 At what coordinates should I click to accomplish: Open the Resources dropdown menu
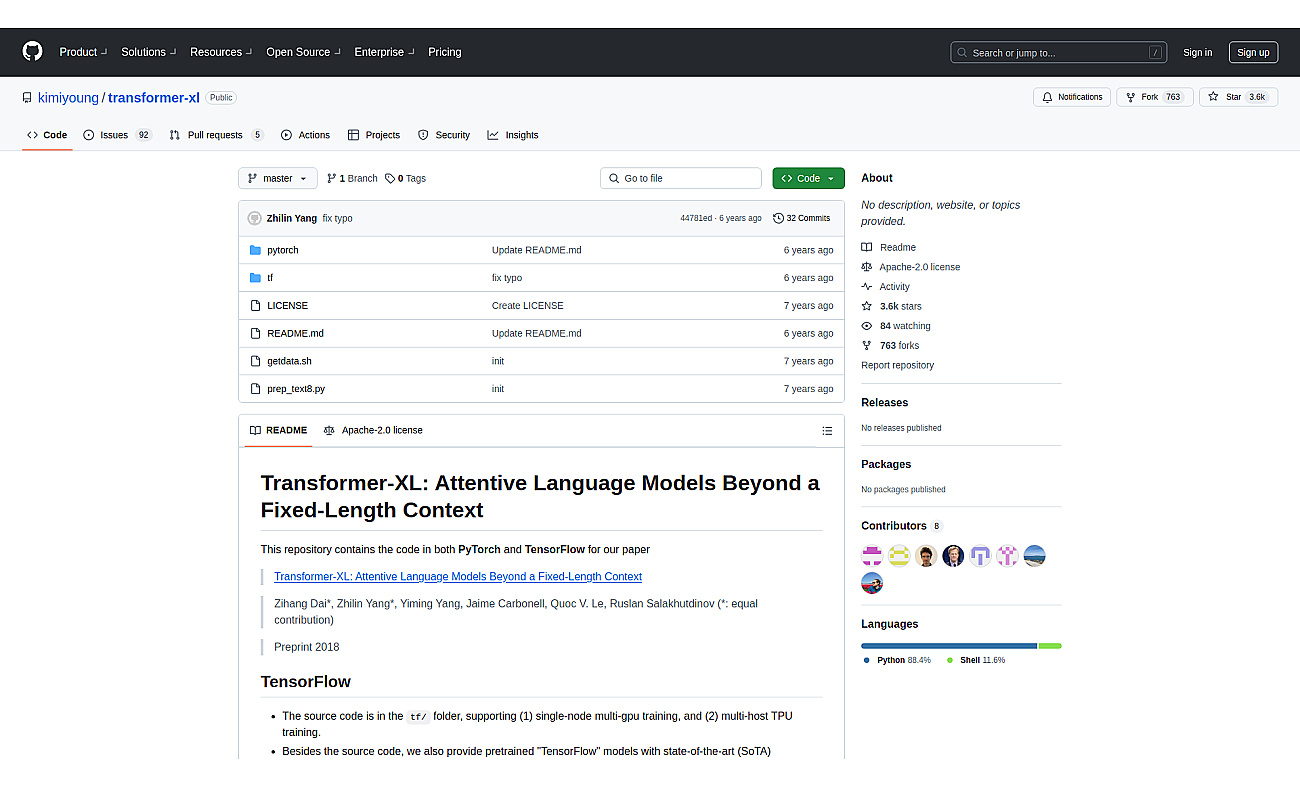pyautogui.click(x=221, y=52)
